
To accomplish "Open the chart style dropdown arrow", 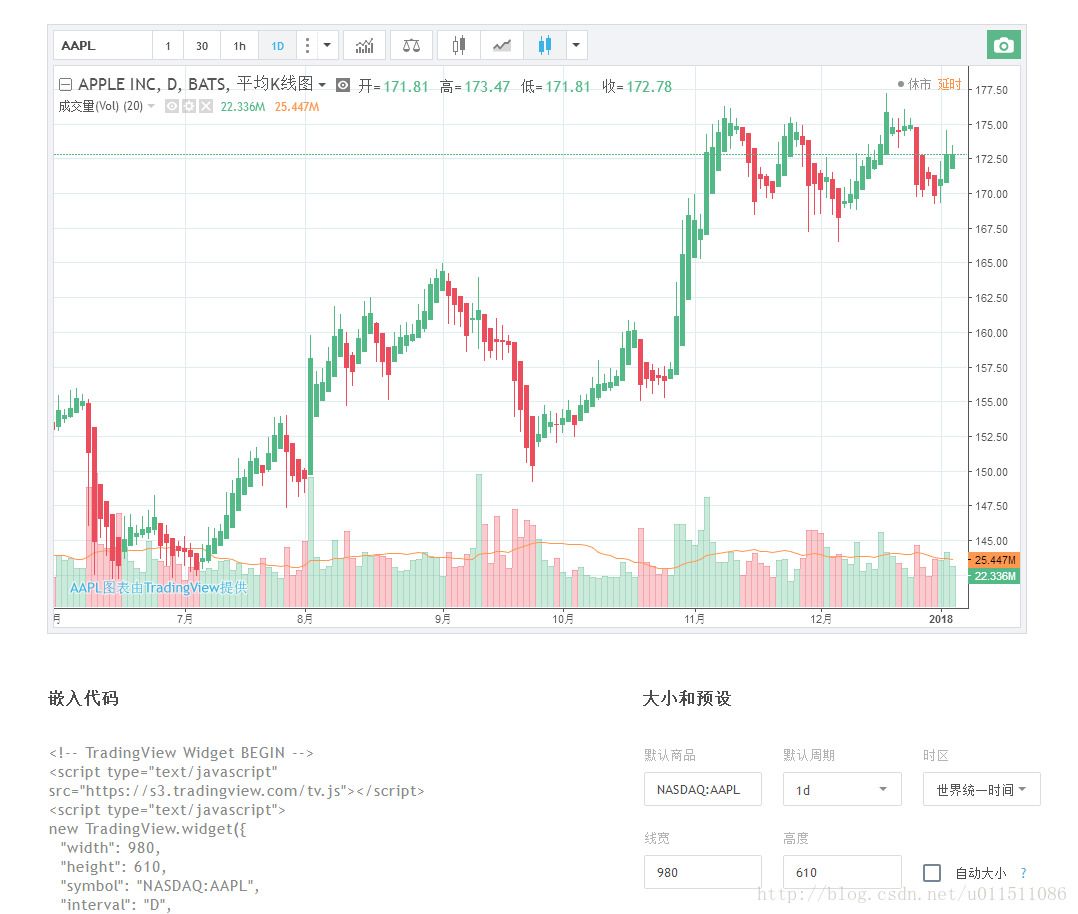I will (576, 45).
